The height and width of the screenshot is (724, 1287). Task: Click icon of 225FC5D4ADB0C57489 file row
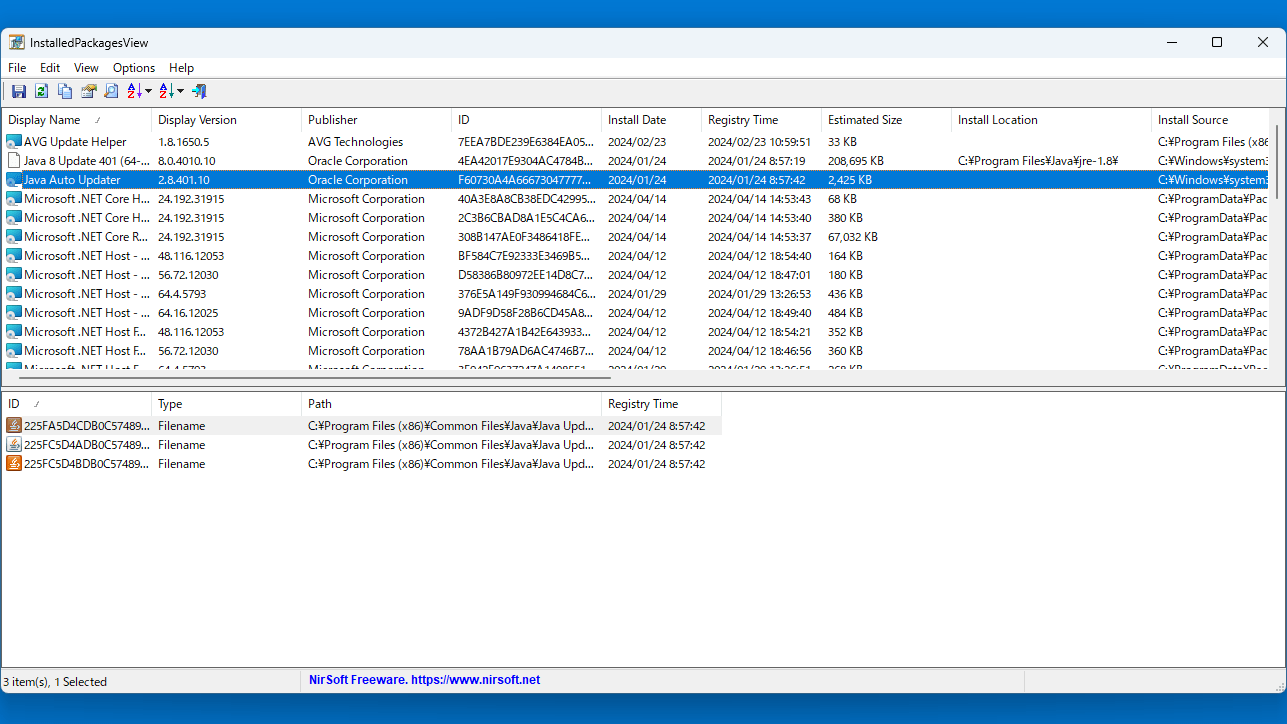13,445
